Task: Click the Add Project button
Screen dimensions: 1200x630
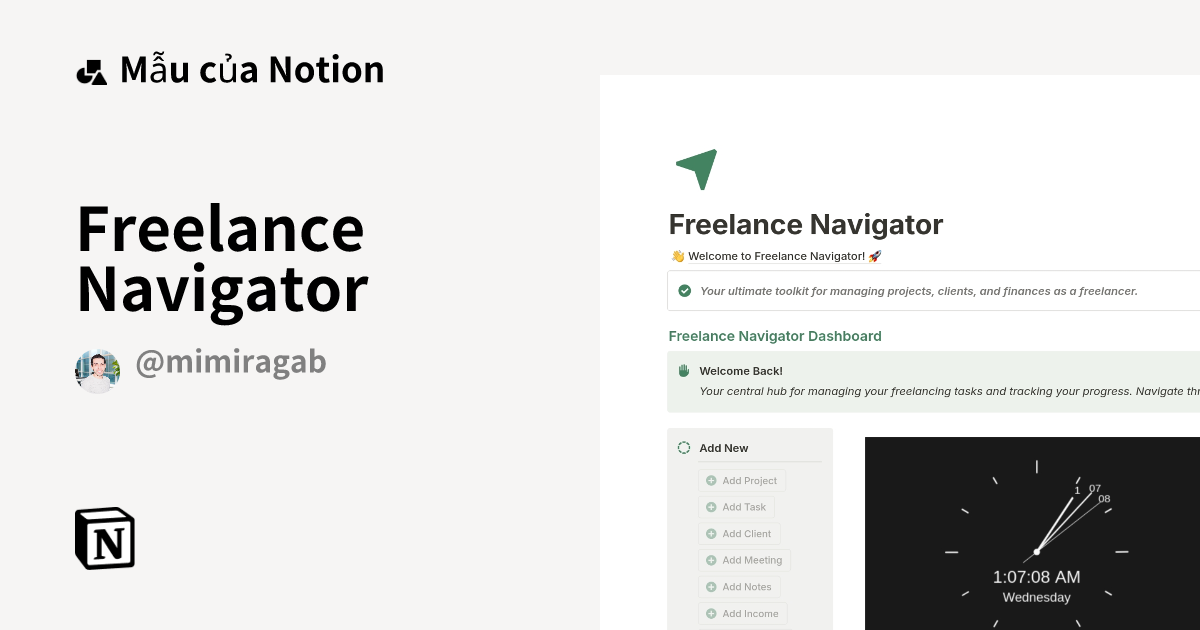Action: click(742, 480)
